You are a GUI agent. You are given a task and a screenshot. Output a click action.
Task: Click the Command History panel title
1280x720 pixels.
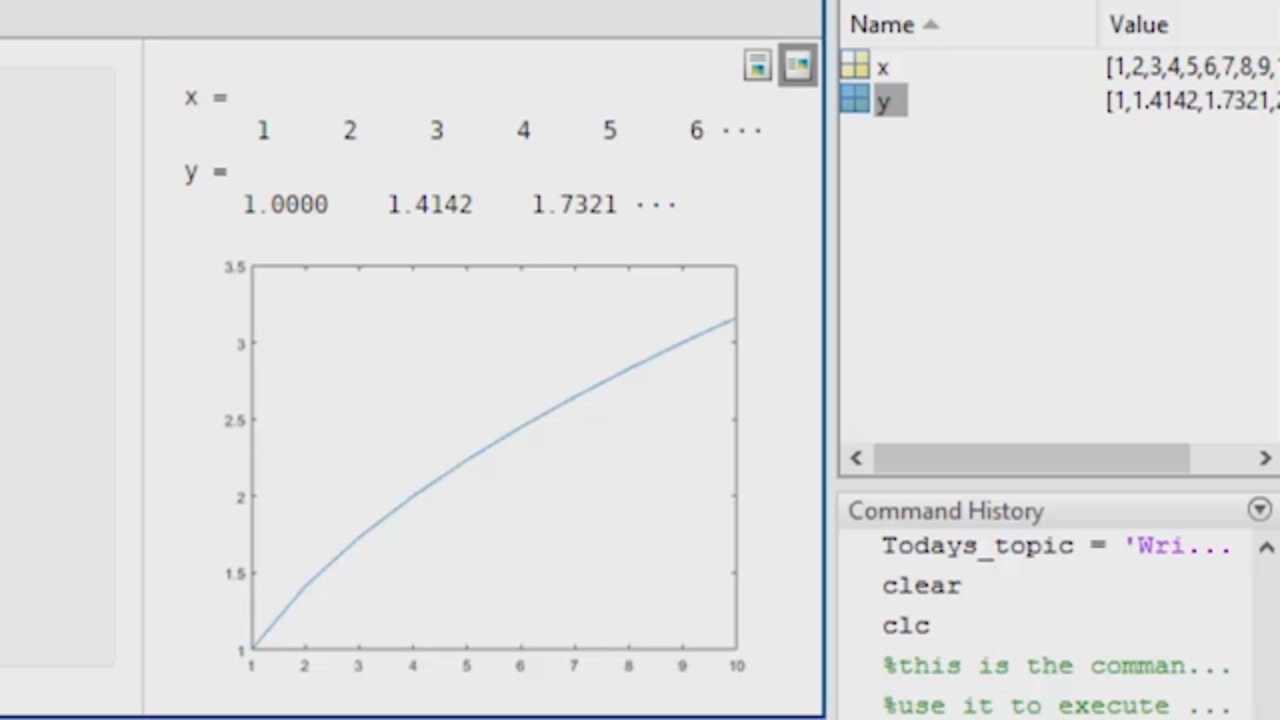[x=945, y=511]
